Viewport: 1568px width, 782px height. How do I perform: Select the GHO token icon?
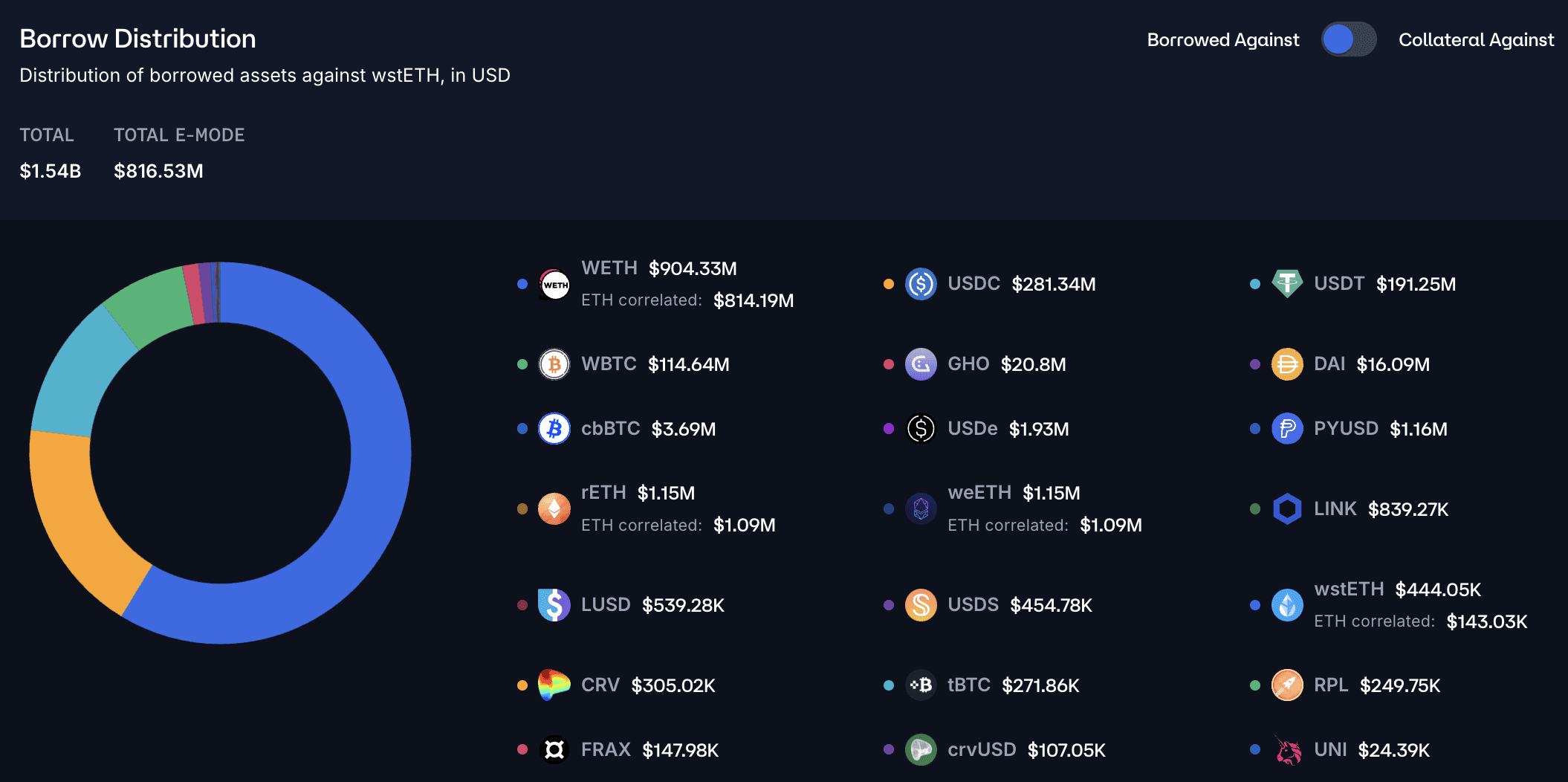[921, 364]
